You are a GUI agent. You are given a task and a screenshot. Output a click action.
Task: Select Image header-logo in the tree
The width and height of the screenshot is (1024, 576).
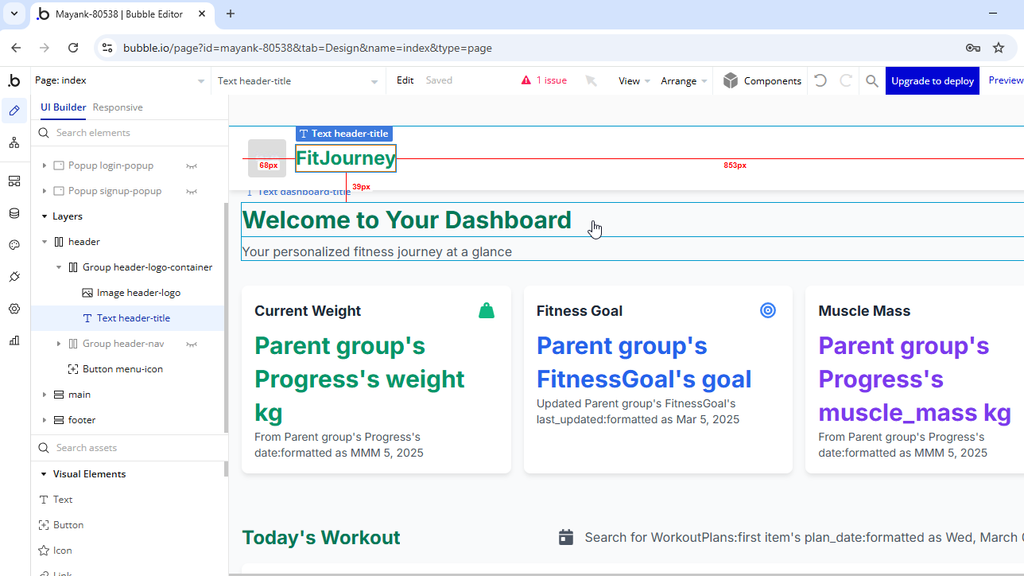tap(138, 293)
